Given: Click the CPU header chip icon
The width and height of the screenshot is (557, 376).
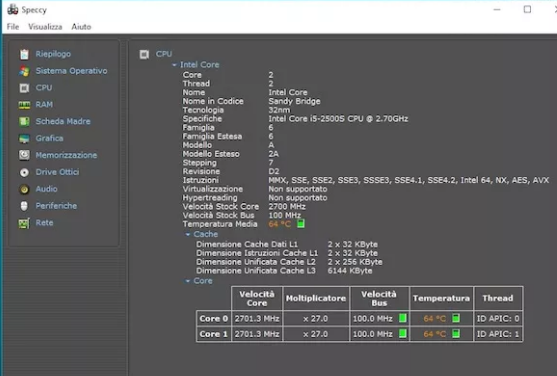Looking at the screenshot, I should pyautogui.click(x=144, y=54).
